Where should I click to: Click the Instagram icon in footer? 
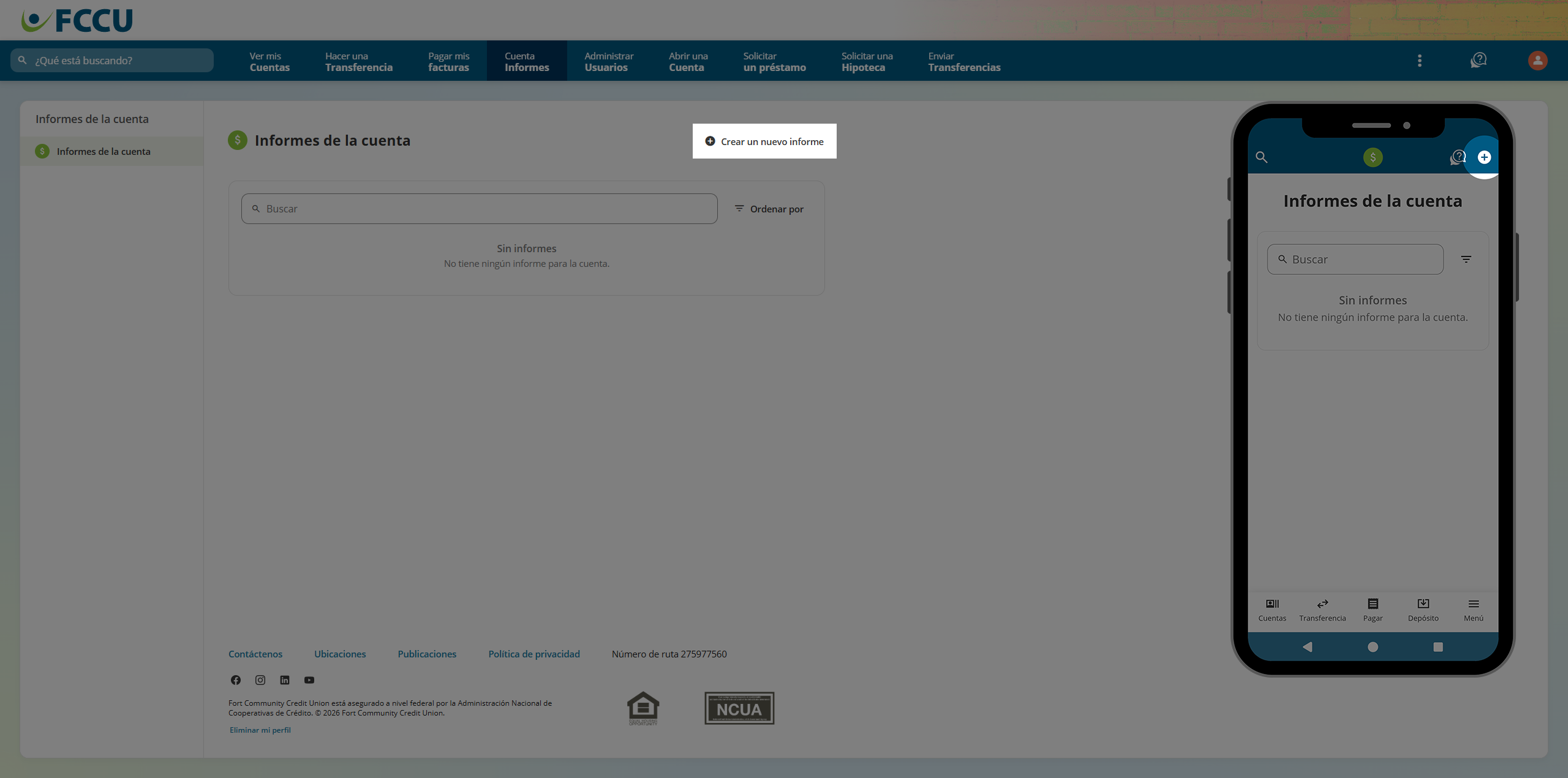[260, 680]
